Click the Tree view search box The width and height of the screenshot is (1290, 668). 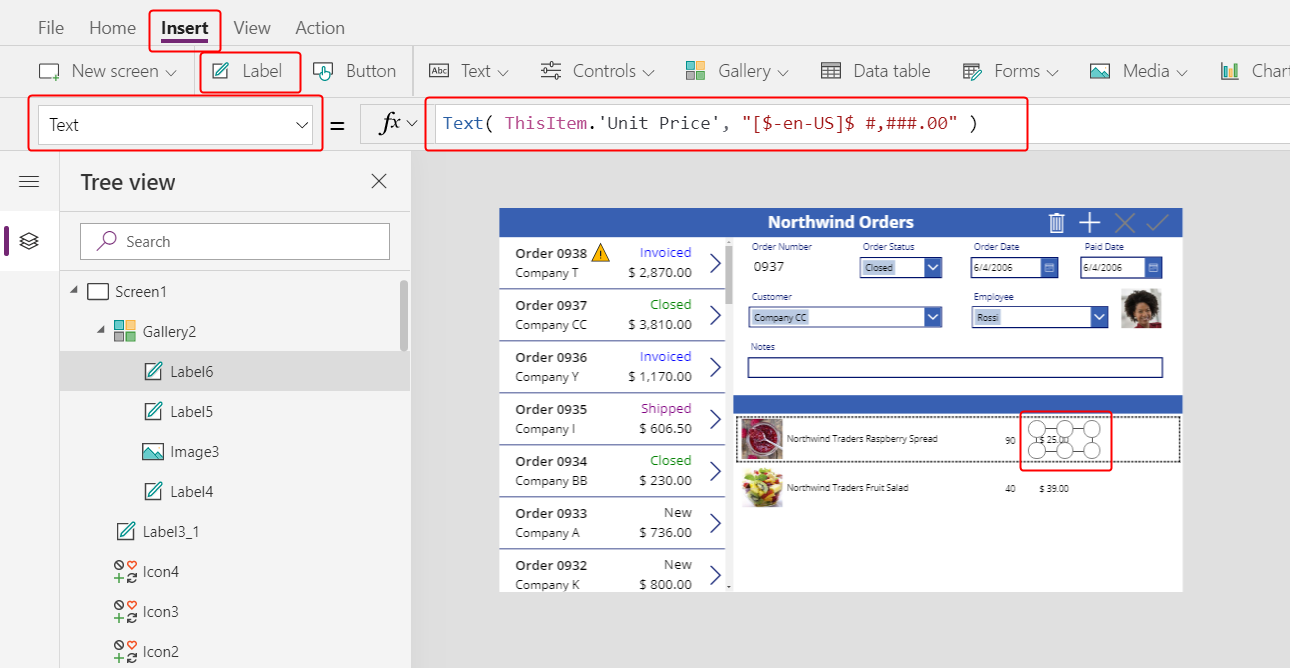point(235,241)
